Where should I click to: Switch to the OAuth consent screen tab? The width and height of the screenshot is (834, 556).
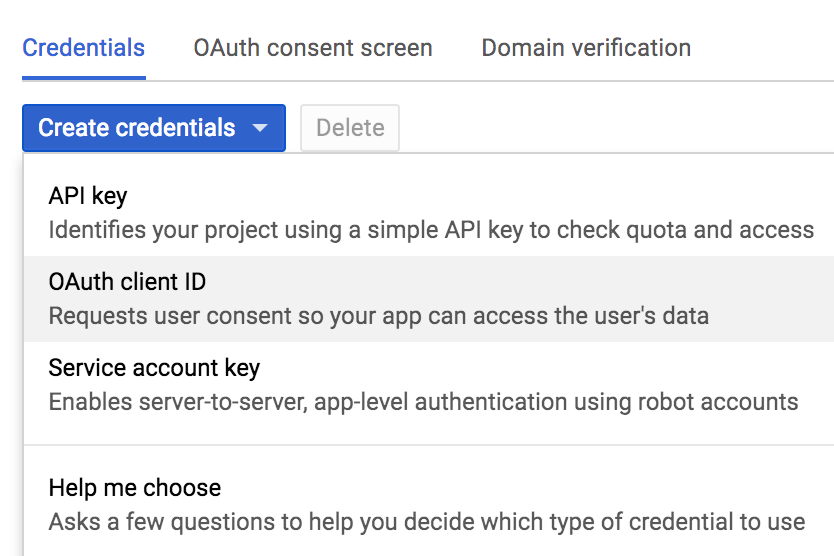(x=313, y=48)
